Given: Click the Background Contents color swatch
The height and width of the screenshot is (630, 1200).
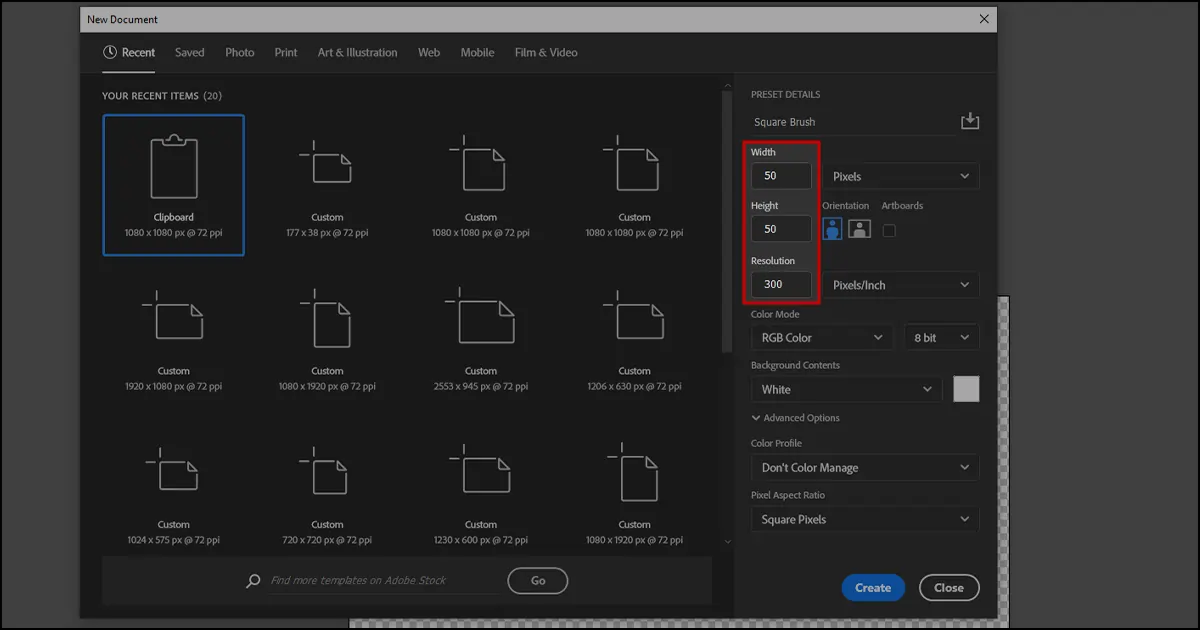Looking at the screenshot, I should [966, 389].
